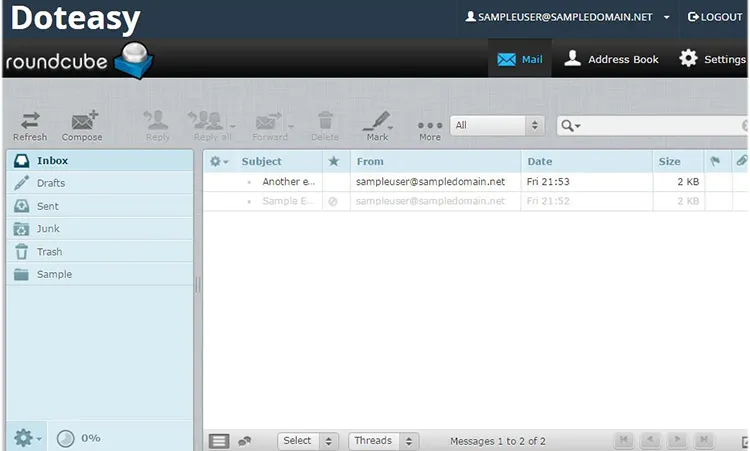Compose a new email message

[x=82, y=125]
